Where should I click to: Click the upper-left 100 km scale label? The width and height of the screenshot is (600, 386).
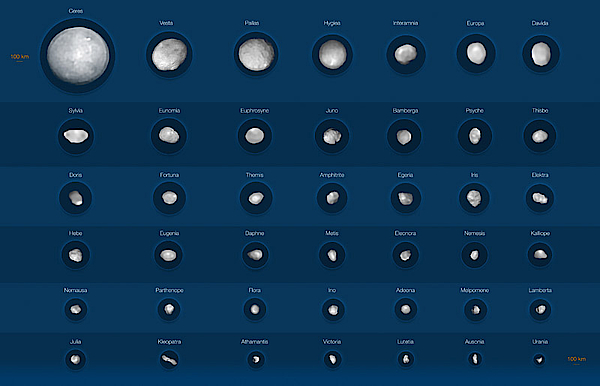(x=20, y=57)
